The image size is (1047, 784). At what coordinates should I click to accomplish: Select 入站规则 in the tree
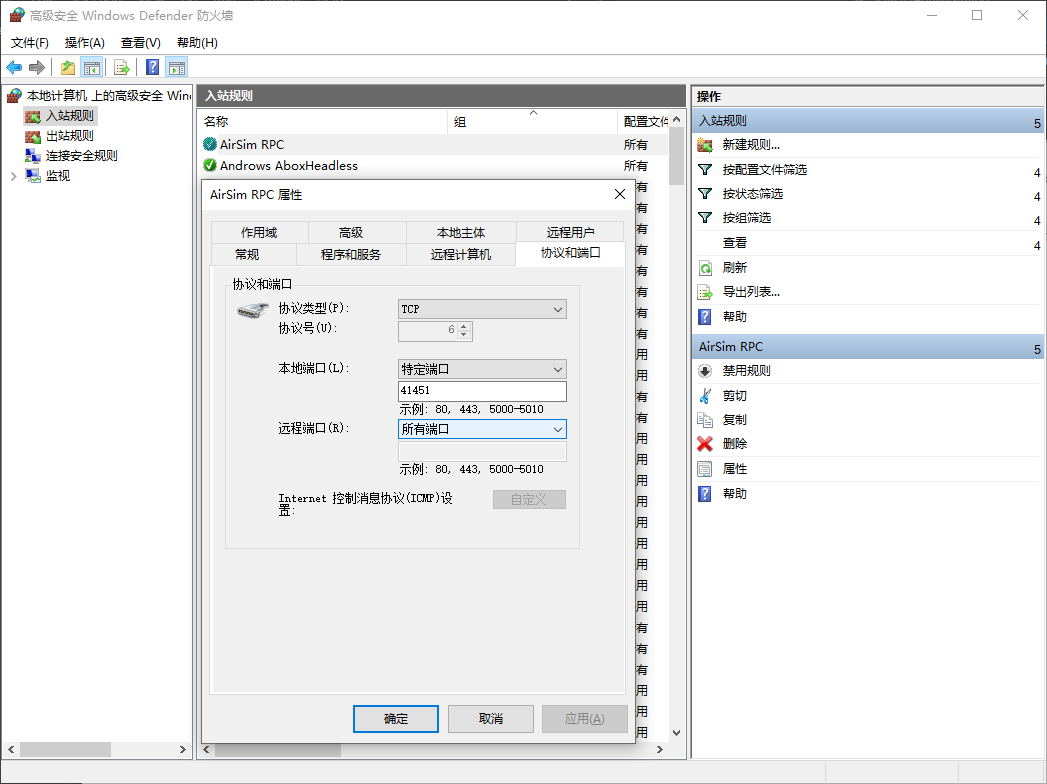(69, 116)
